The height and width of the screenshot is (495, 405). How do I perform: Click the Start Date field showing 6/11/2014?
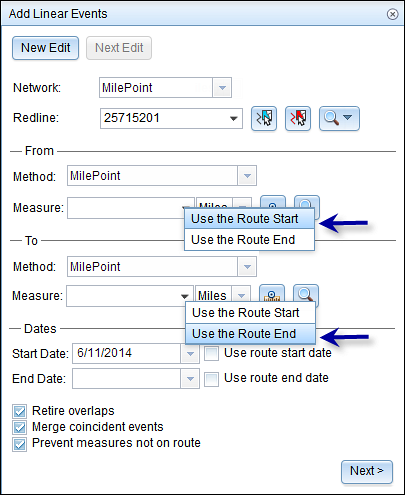127,353
